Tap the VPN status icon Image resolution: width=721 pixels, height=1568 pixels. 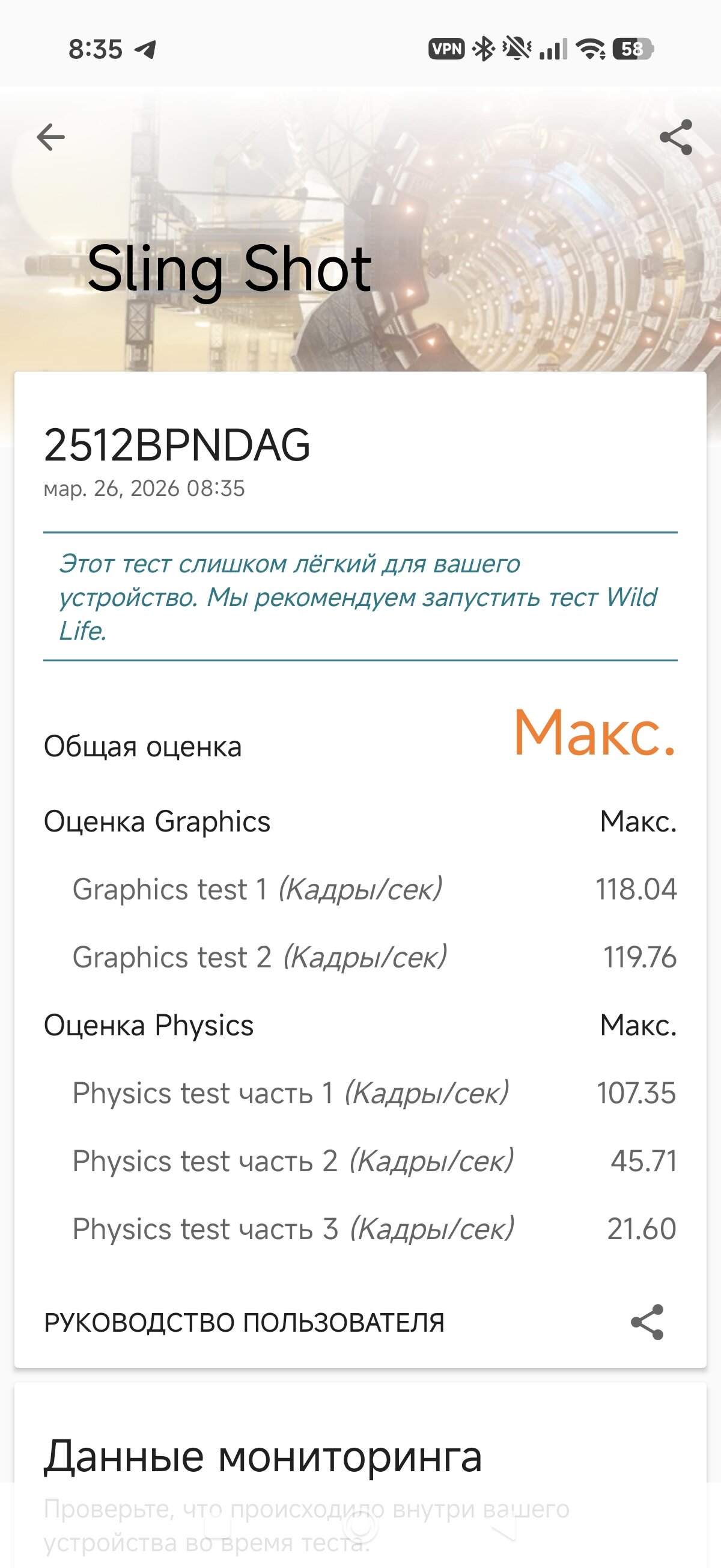point(446,49)
